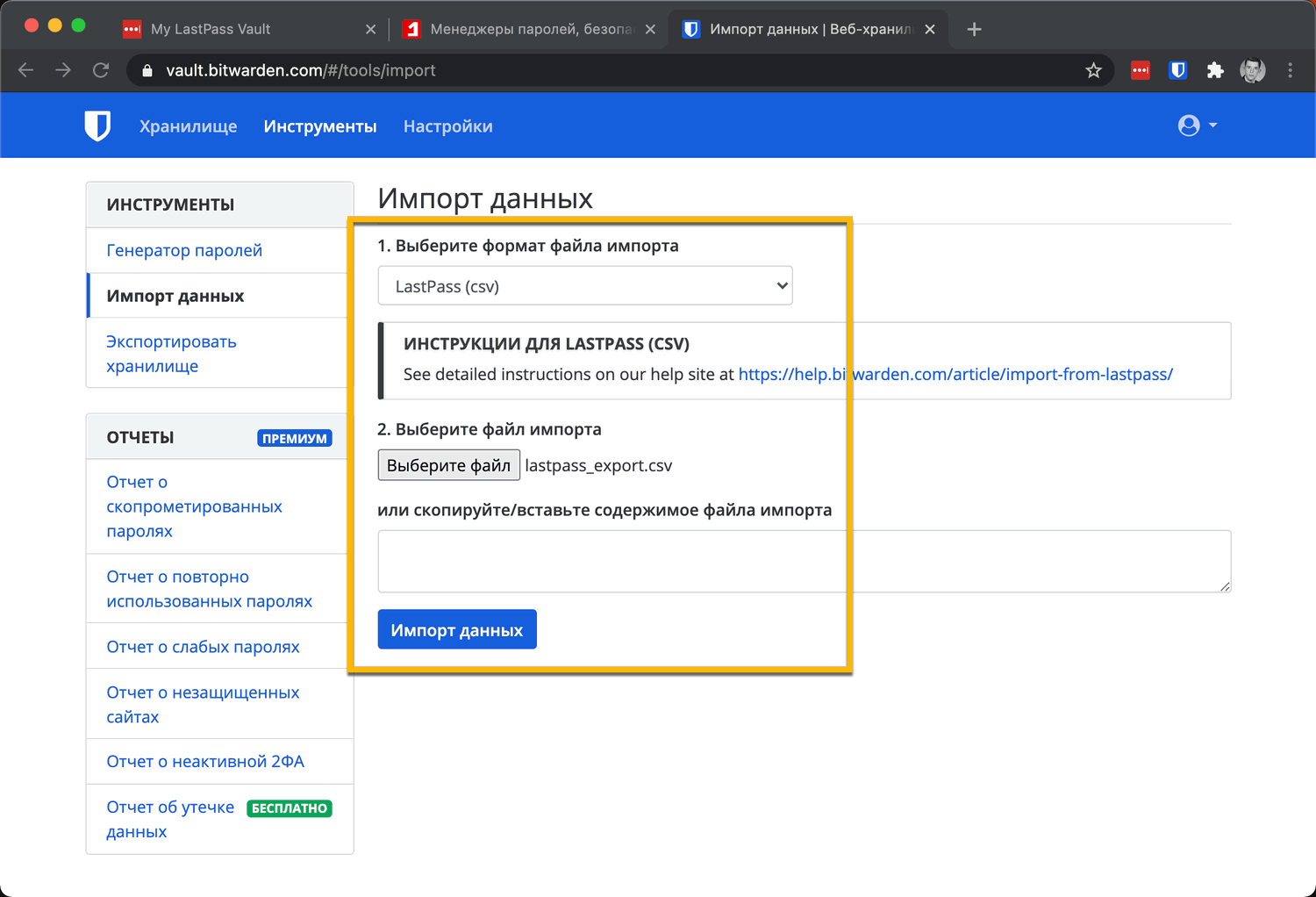Click the БЕСПЛАТНО badge

click(290, 808)
